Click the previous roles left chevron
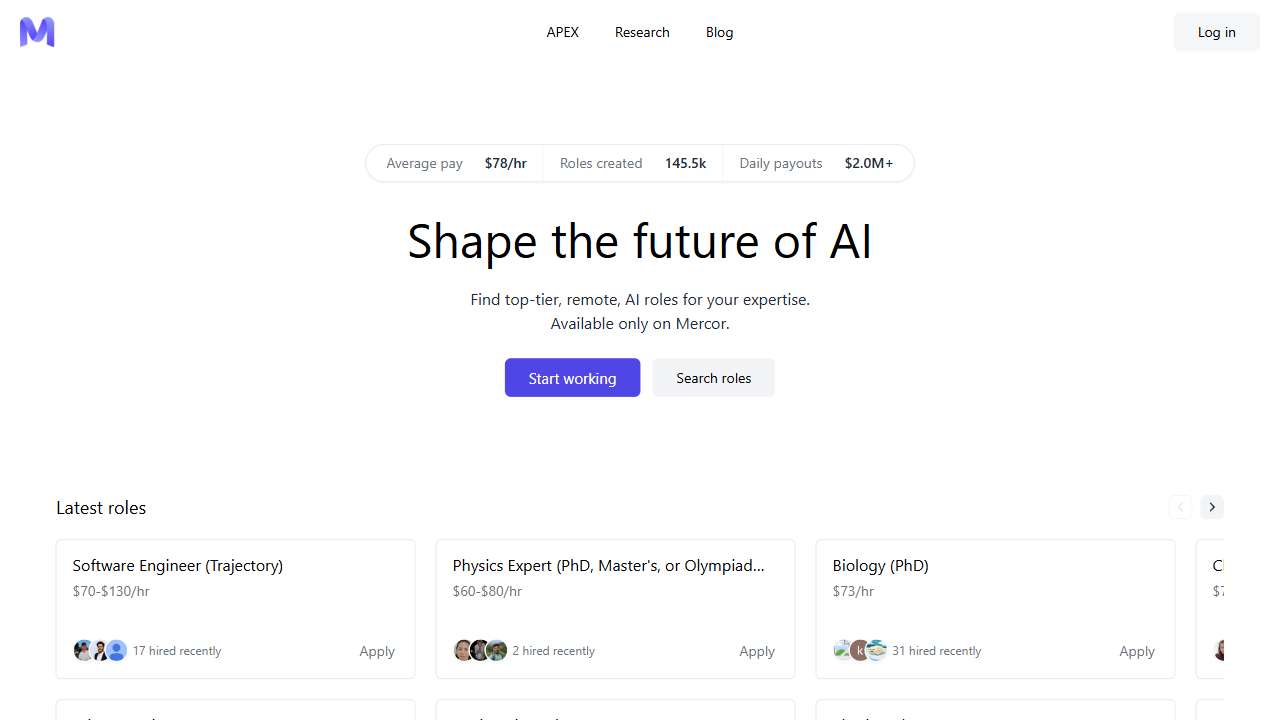 pyautogui.click(x=1180, y=507)
